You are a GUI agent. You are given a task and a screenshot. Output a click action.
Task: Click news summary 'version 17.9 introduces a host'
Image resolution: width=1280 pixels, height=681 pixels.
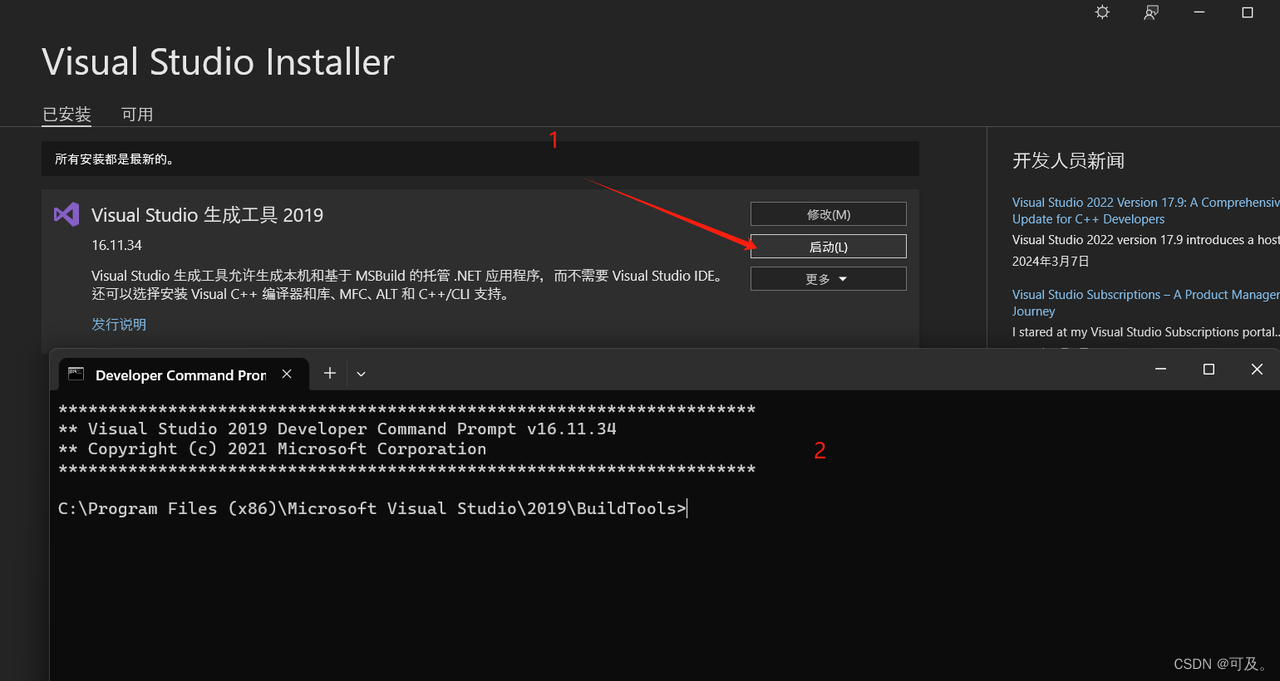[1146, 240]
